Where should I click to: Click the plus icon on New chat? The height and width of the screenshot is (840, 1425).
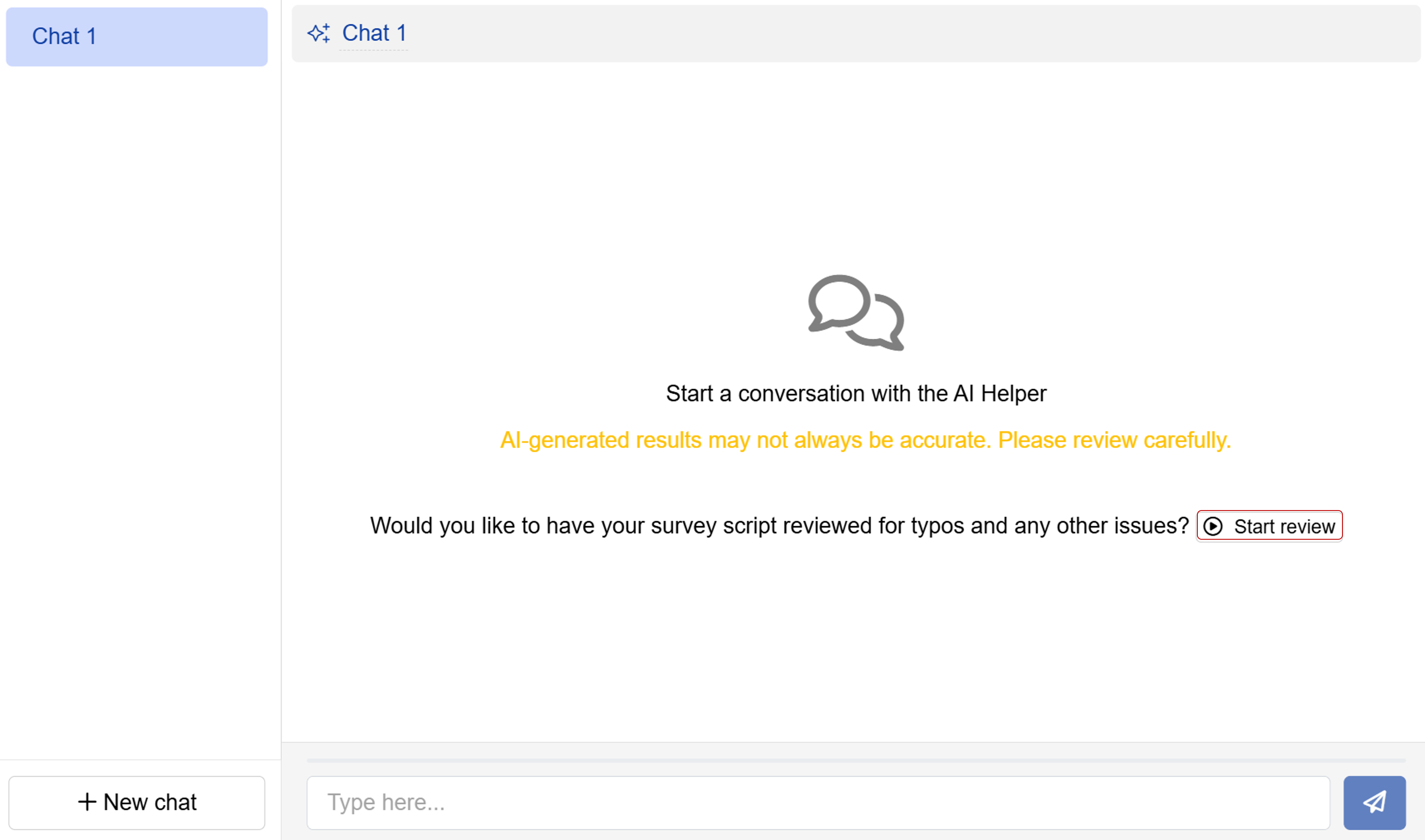point(87,802)
